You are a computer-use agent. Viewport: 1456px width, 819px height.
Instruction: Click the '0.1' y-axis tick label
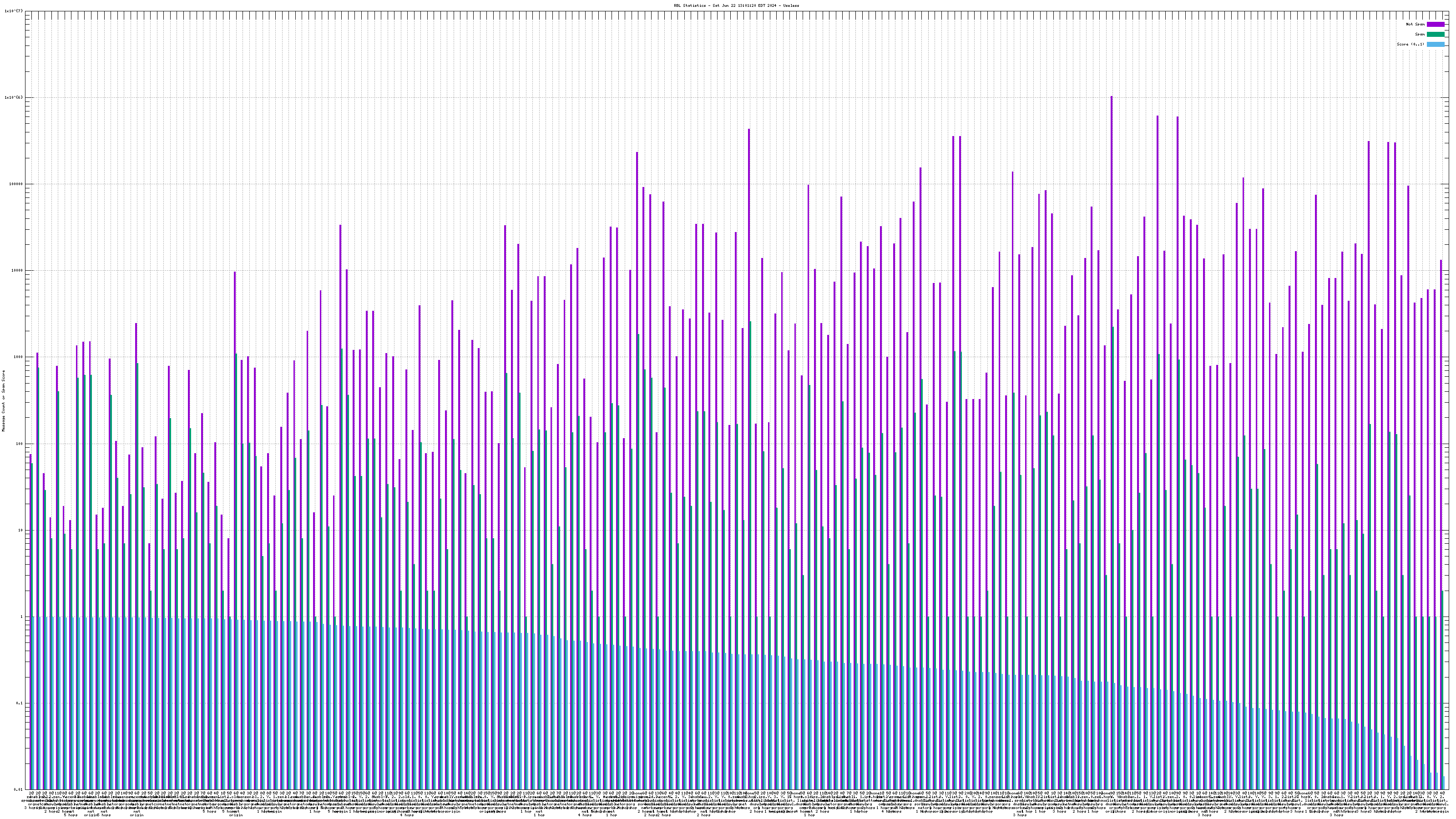(x=19, y=703)
